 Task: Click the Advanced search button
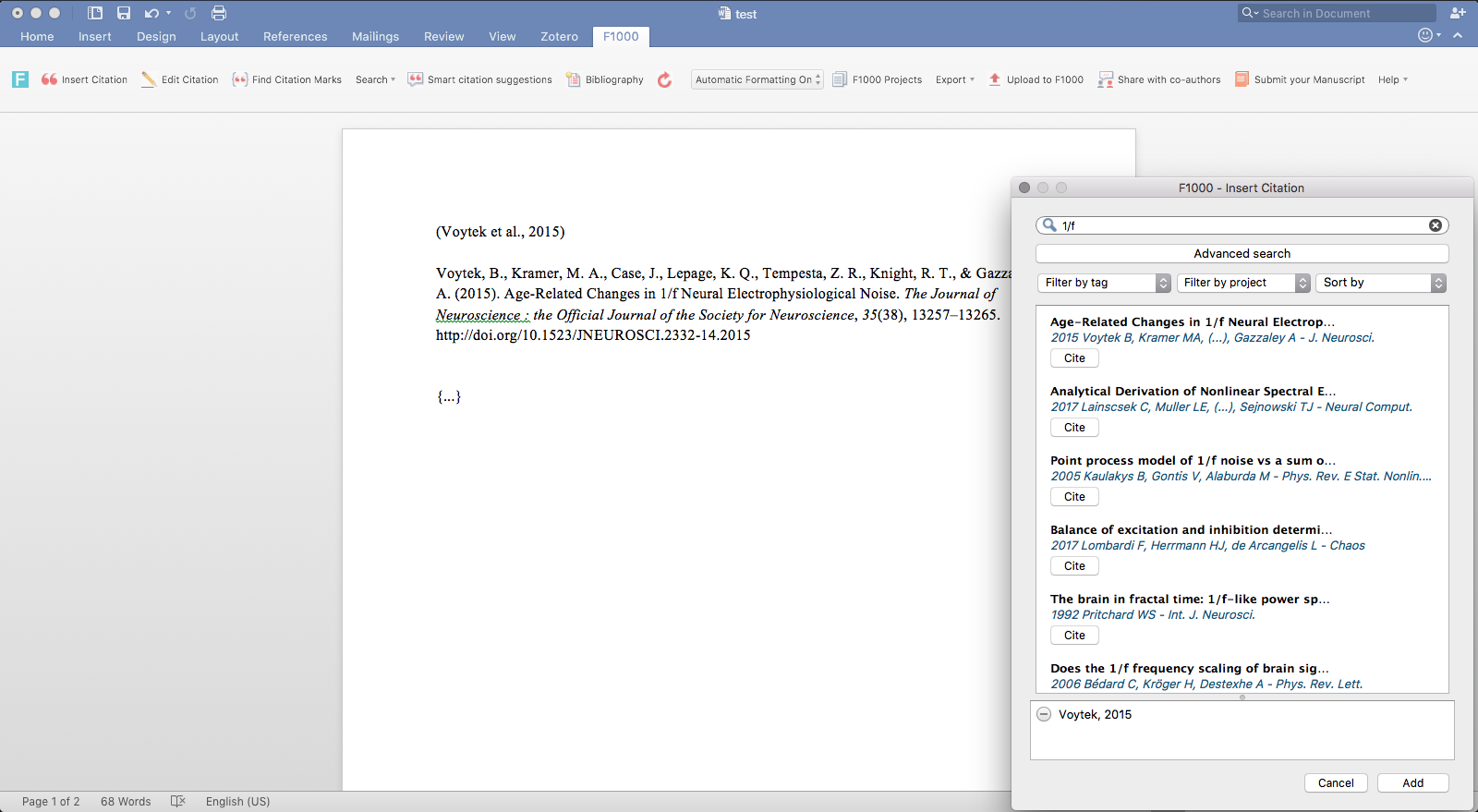(1242, 253)
